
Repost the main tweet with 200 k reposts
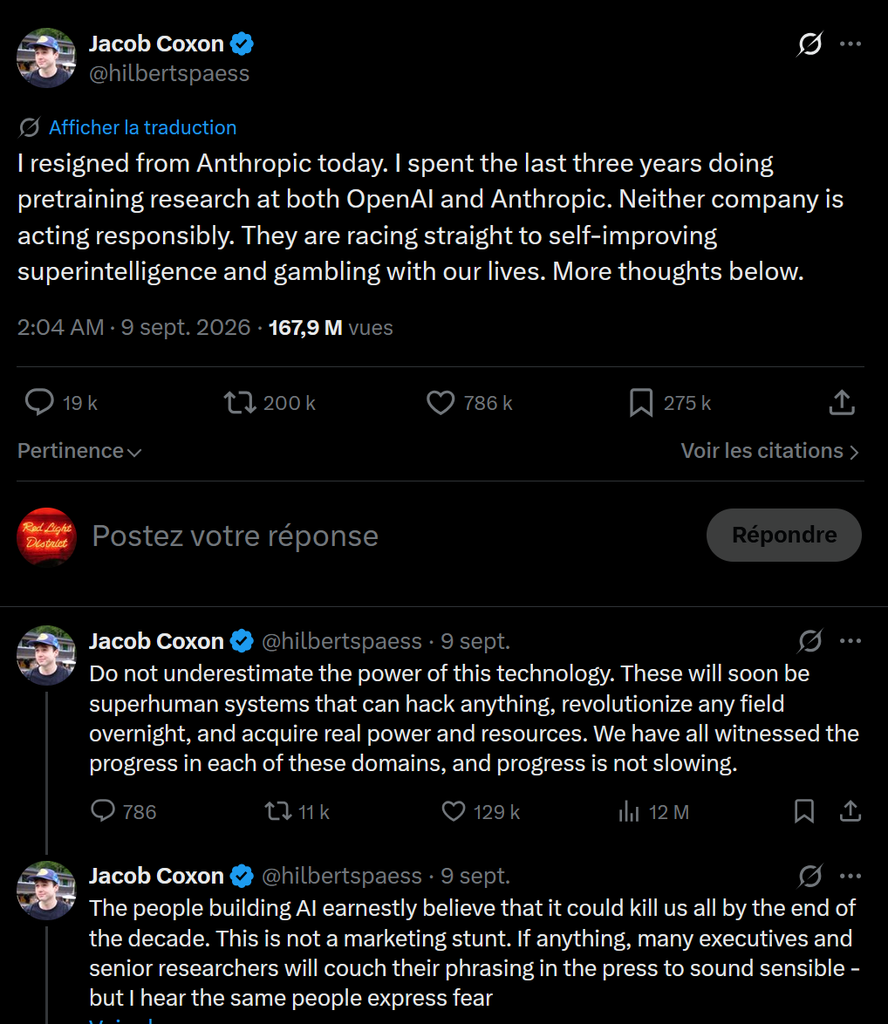(x=240, y=402)
